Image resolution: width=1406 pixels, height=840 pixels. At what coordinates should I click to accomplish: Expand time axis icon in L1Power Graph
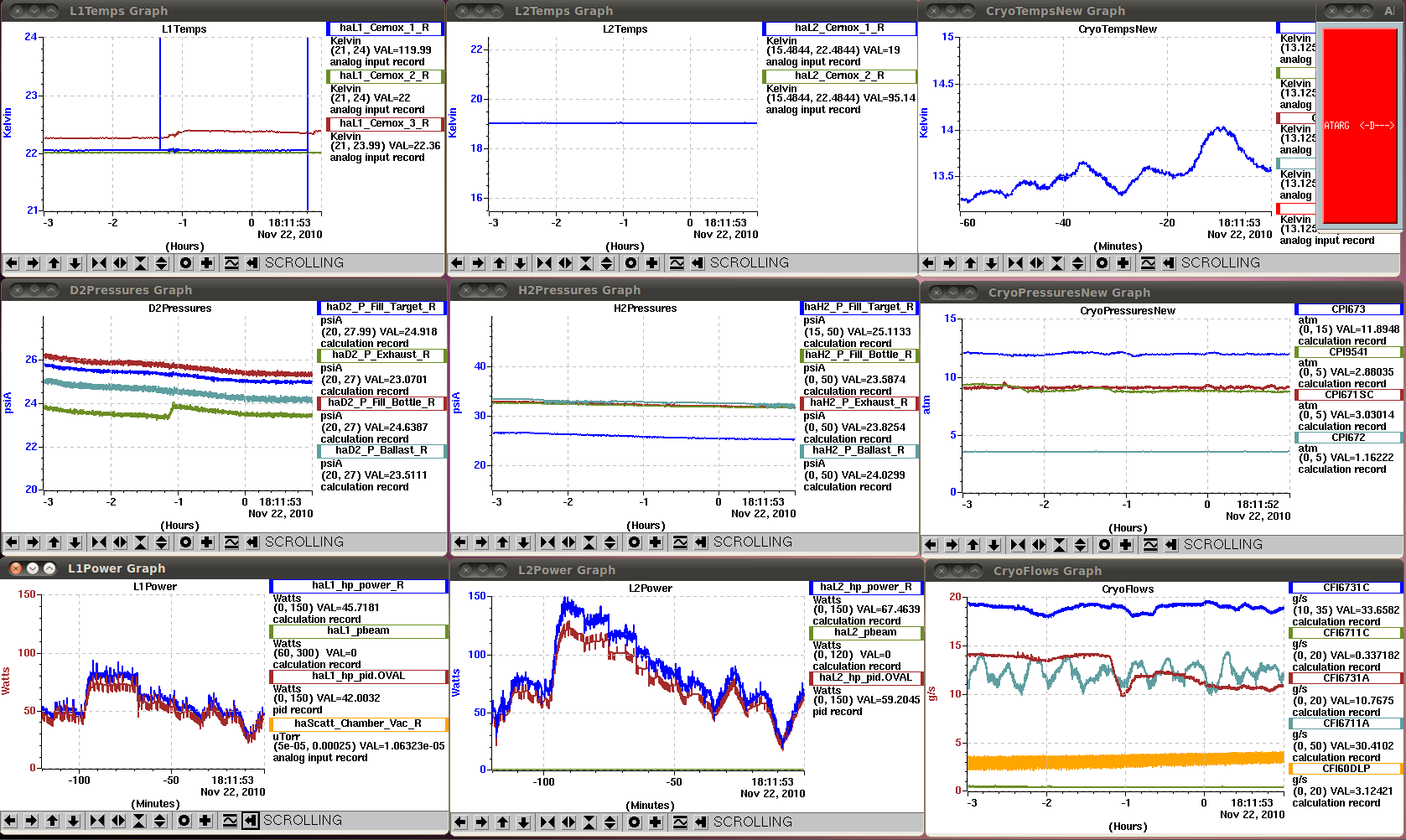pyautogui.click(x=118, y=821)
